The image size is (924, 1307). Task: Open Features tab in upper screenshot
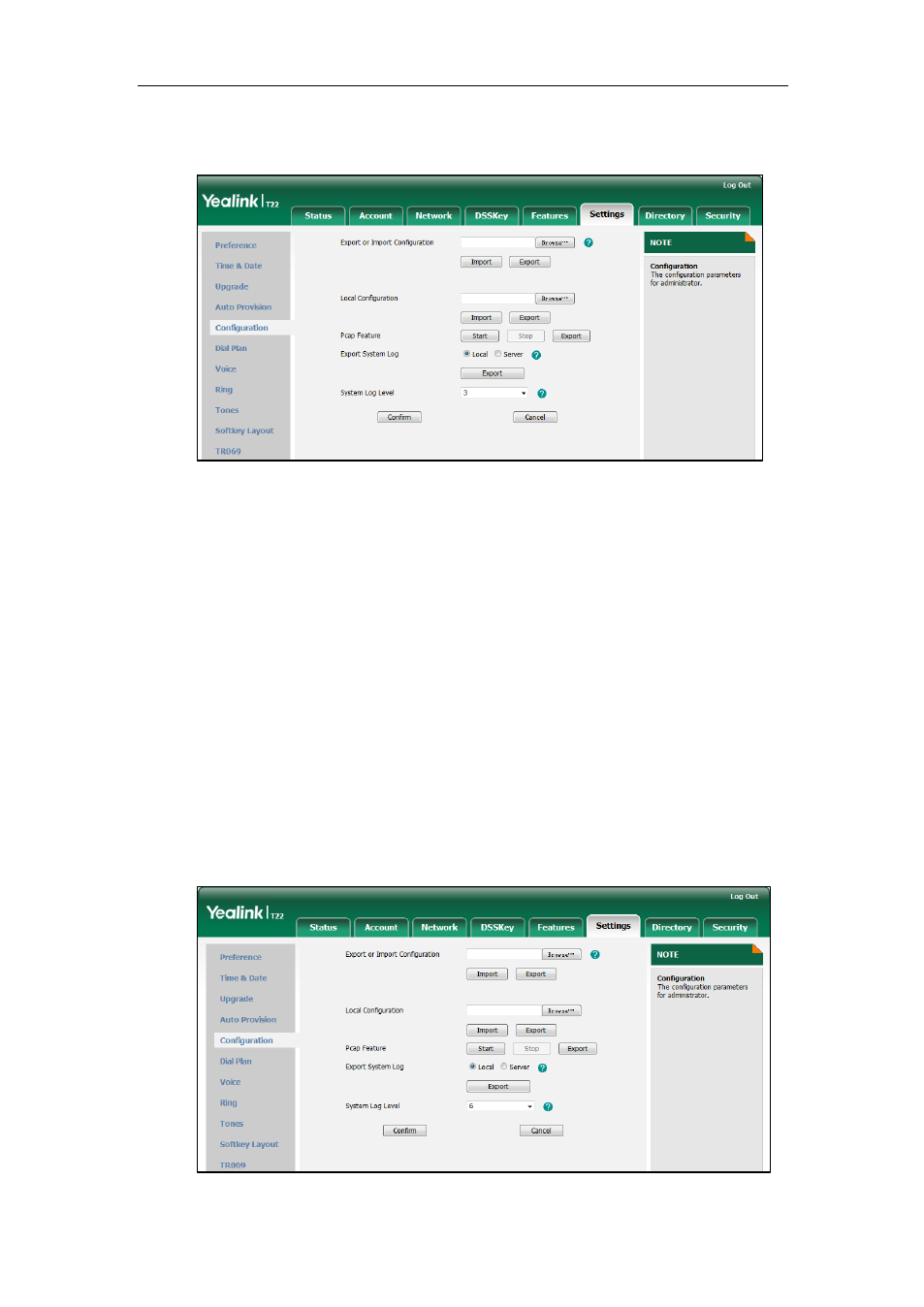tap(550, 216)
